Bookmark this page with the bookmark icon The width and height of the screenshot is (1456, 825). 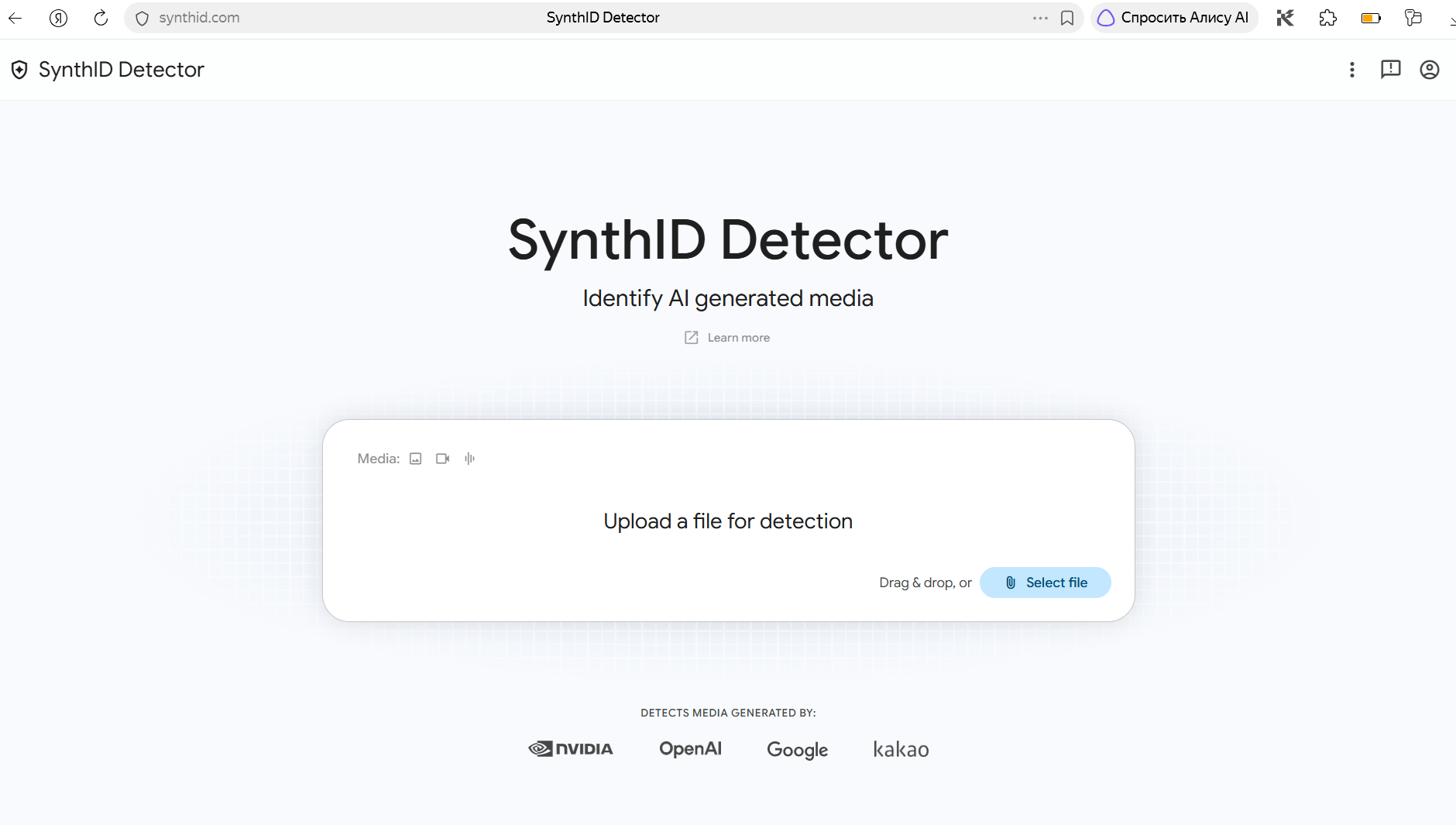pos(1067,18)
